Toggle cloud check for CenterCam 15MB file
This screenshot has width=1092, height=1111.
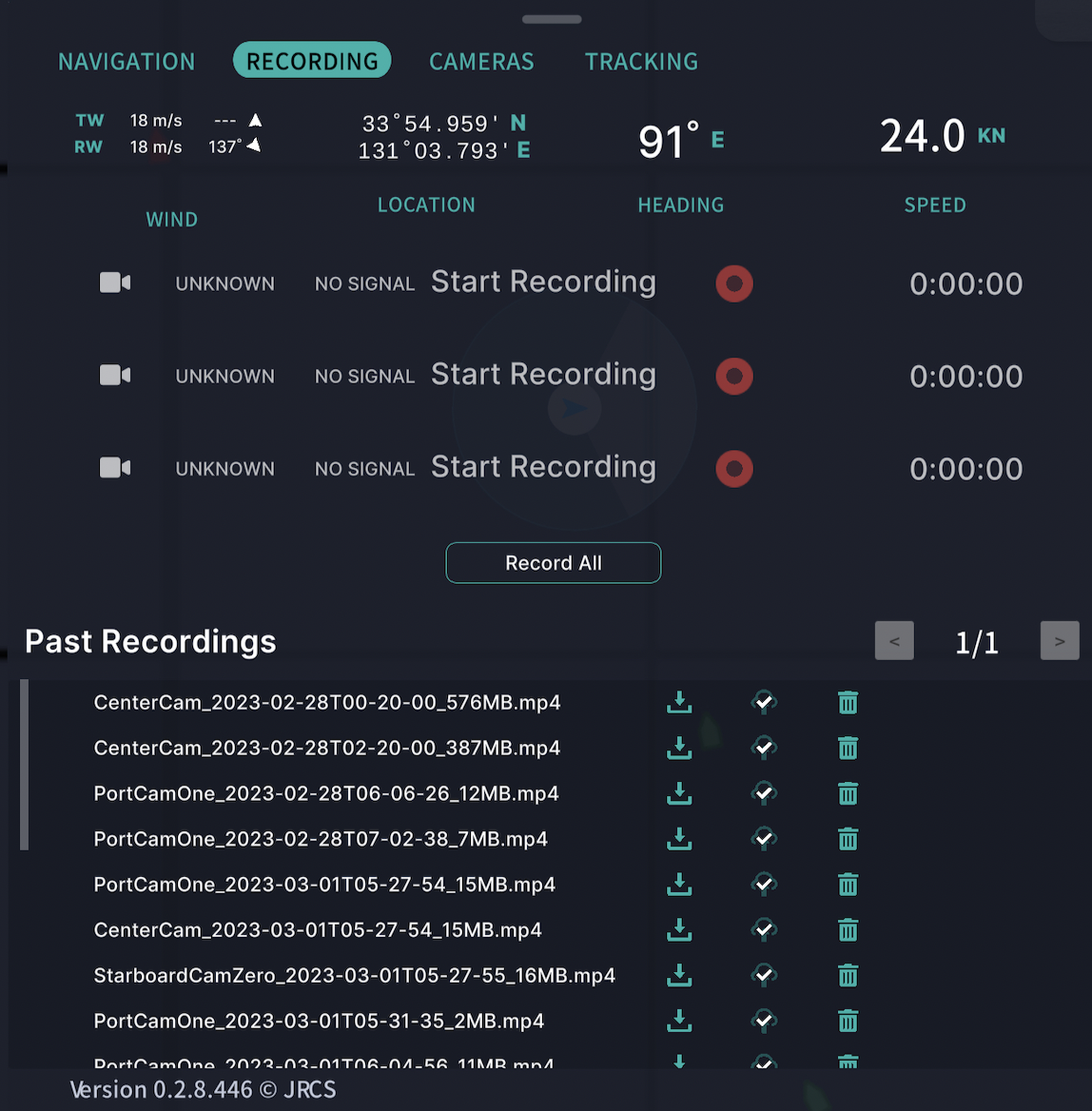click(764, 930)
